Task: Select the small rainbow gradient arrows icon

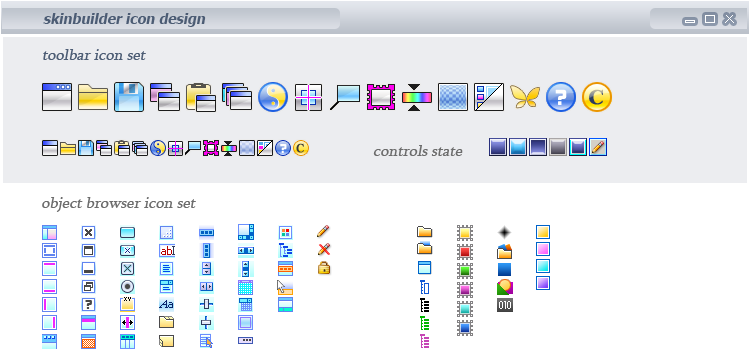Action: [229, 148]
